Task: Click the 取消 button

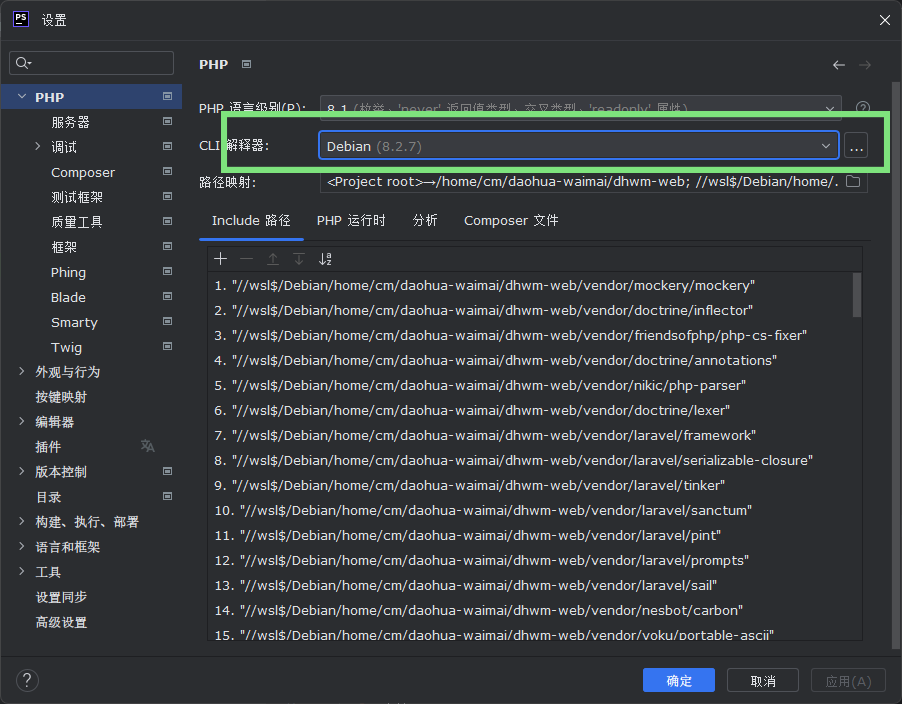Action: 763,680
